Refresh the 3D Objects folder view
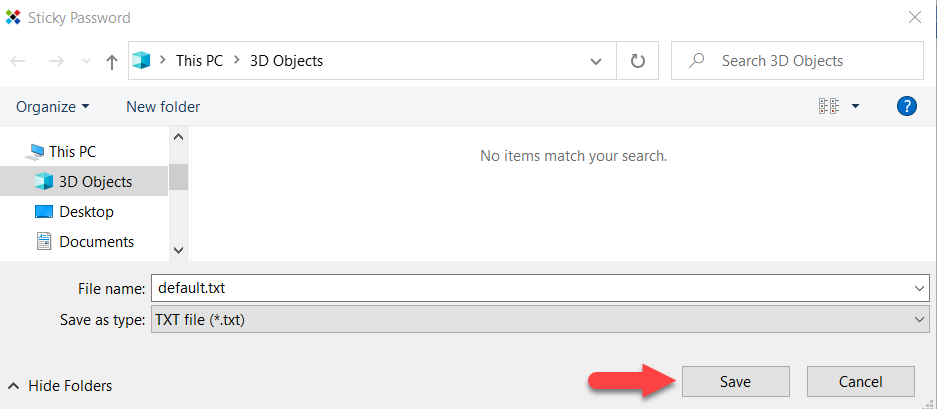Viewport: 938px width, 409px height. pos(638,60)
